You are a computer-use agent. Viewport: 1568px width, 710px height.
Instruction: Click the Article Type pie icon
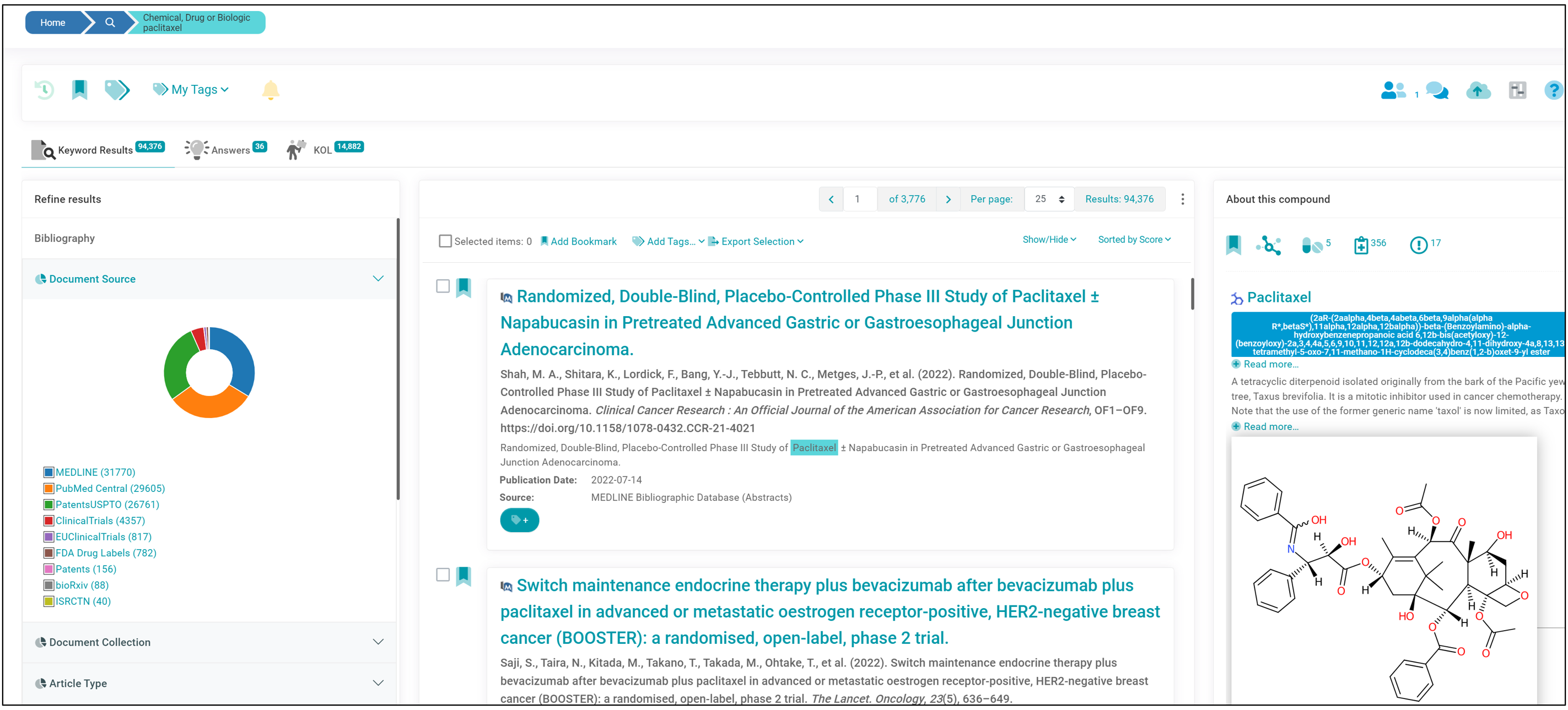click(40, 684)
